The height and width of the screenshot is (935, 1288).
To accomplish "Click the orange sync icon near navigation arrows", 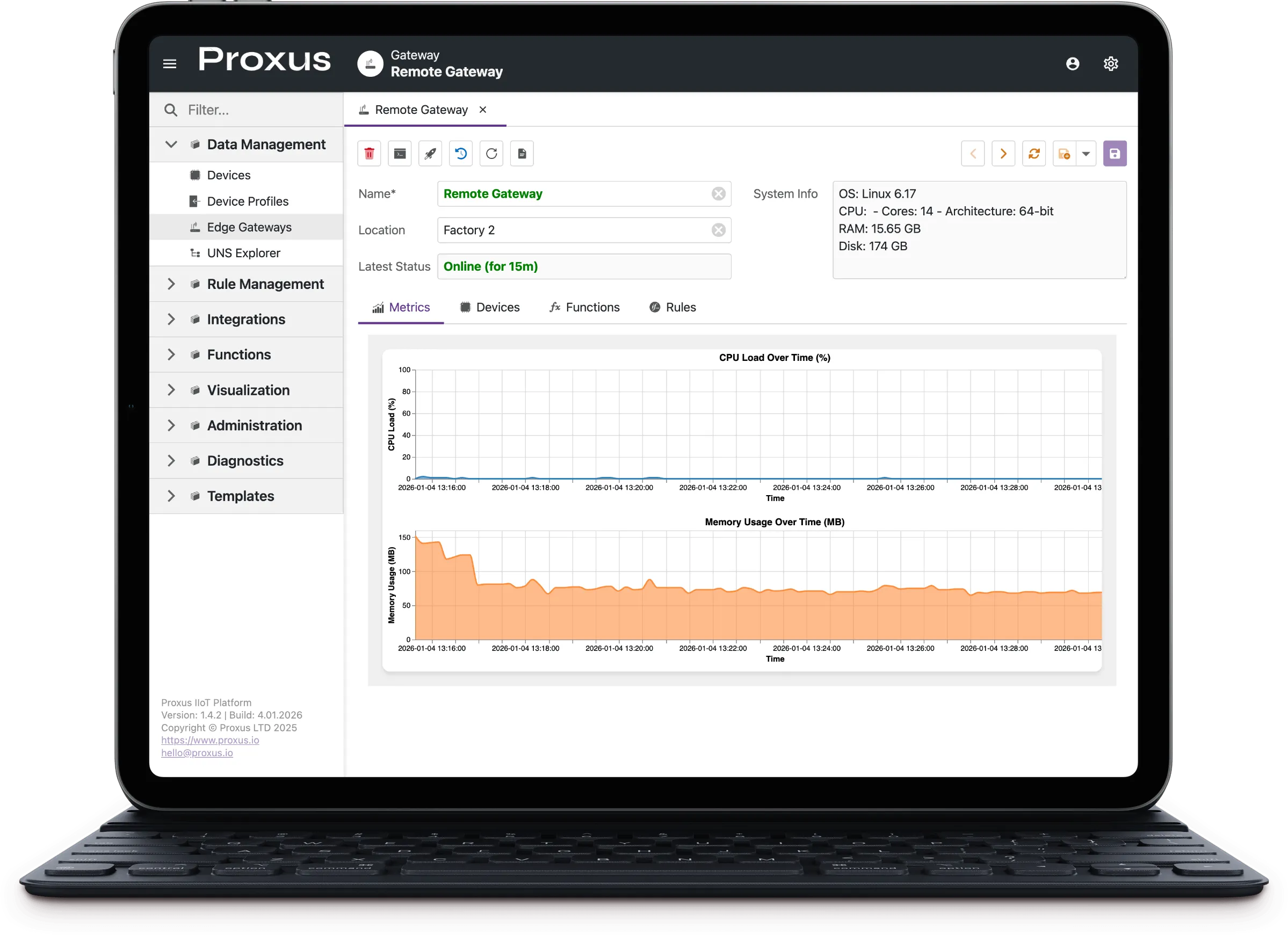I will click(1034, 153).
